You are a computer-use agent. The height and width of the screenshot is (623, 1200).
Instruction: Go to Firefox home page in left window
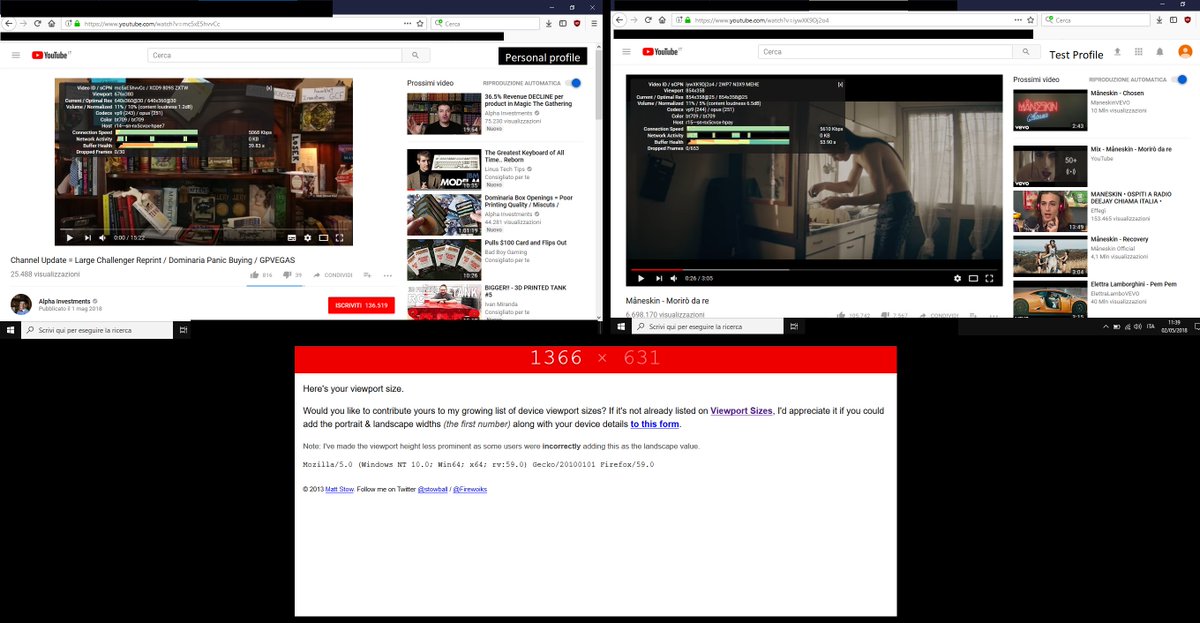coord(52,23)
